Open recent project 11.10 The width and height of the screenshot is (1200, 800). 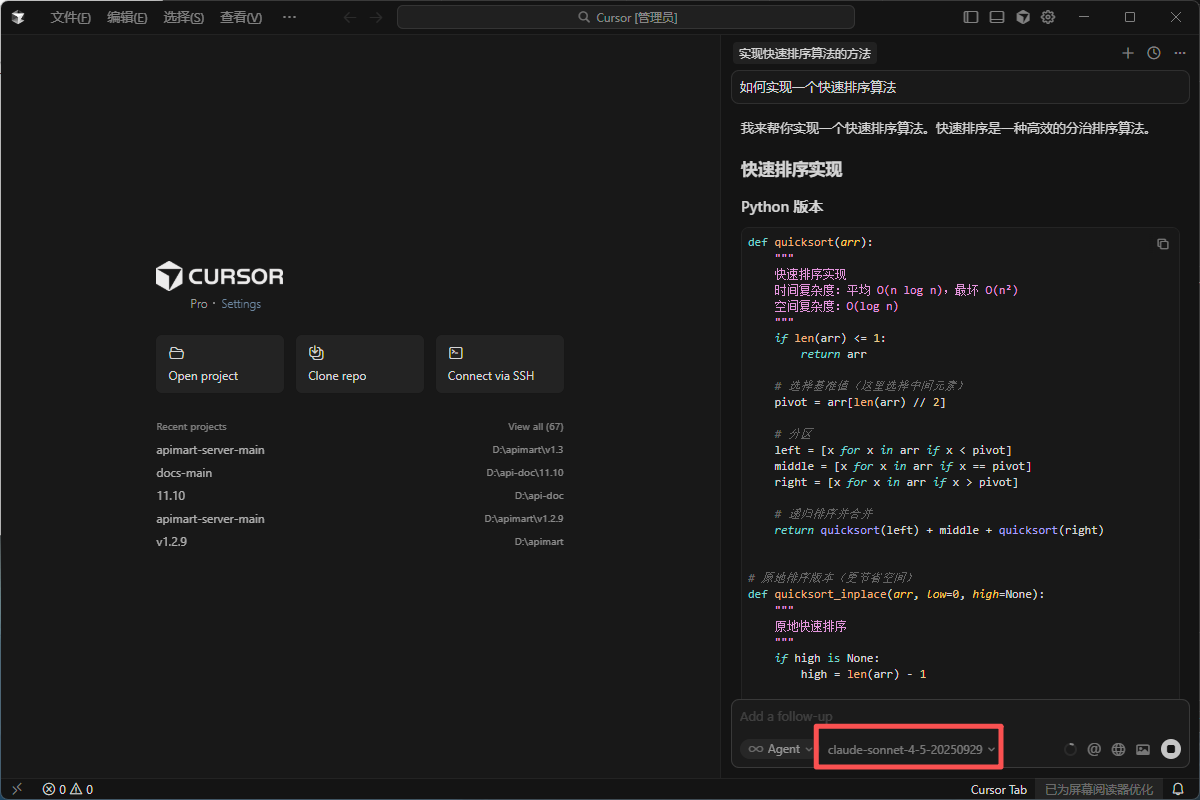point(360,496)
